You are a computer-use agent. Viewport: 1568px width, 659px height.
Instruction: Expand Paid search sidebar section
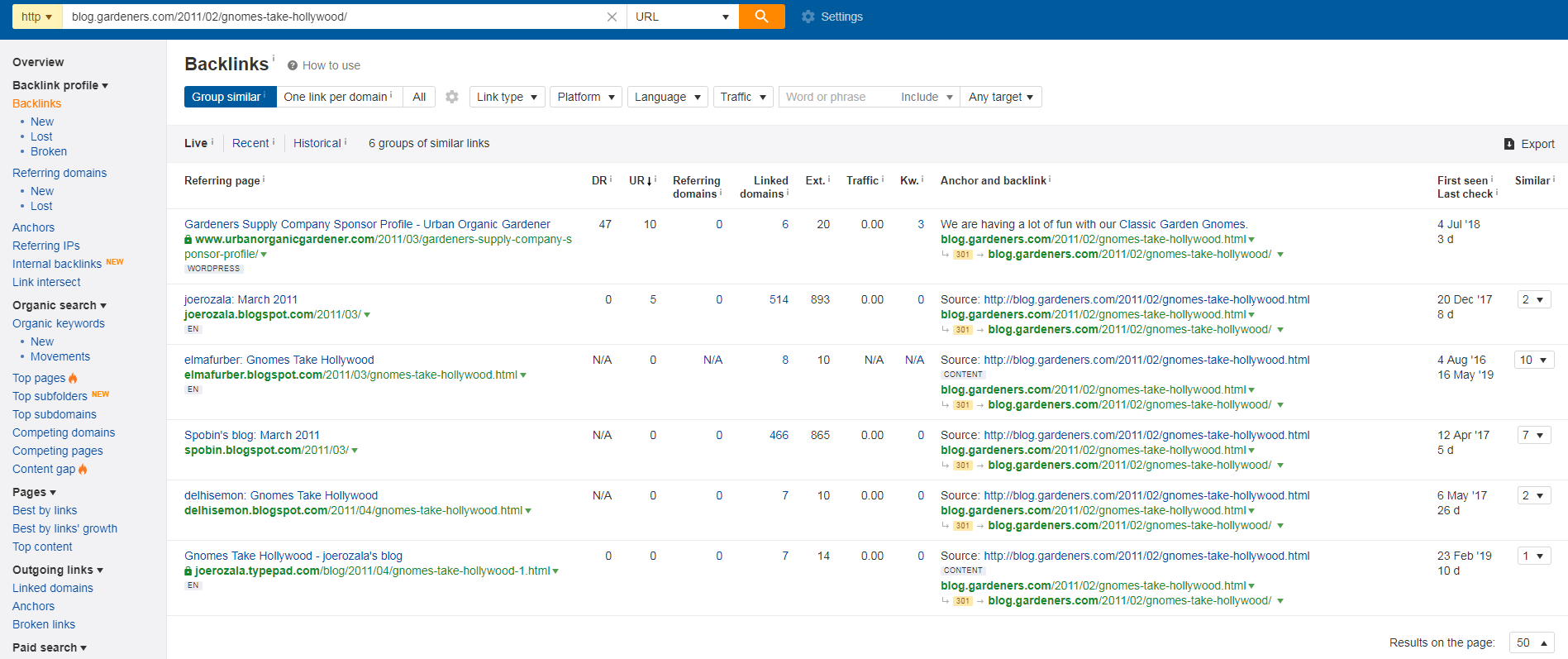50,647
